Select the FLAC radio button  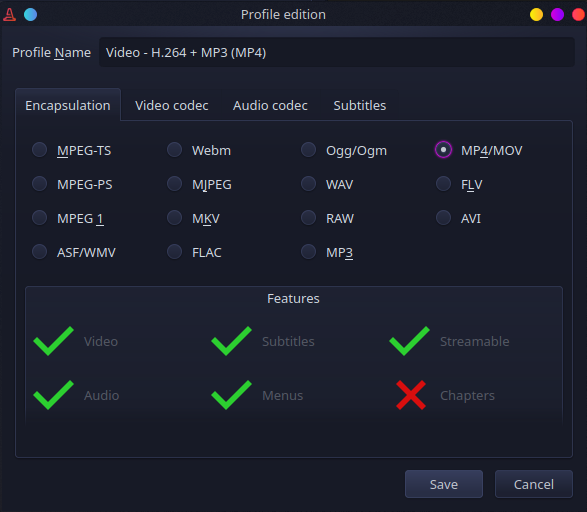174,252
